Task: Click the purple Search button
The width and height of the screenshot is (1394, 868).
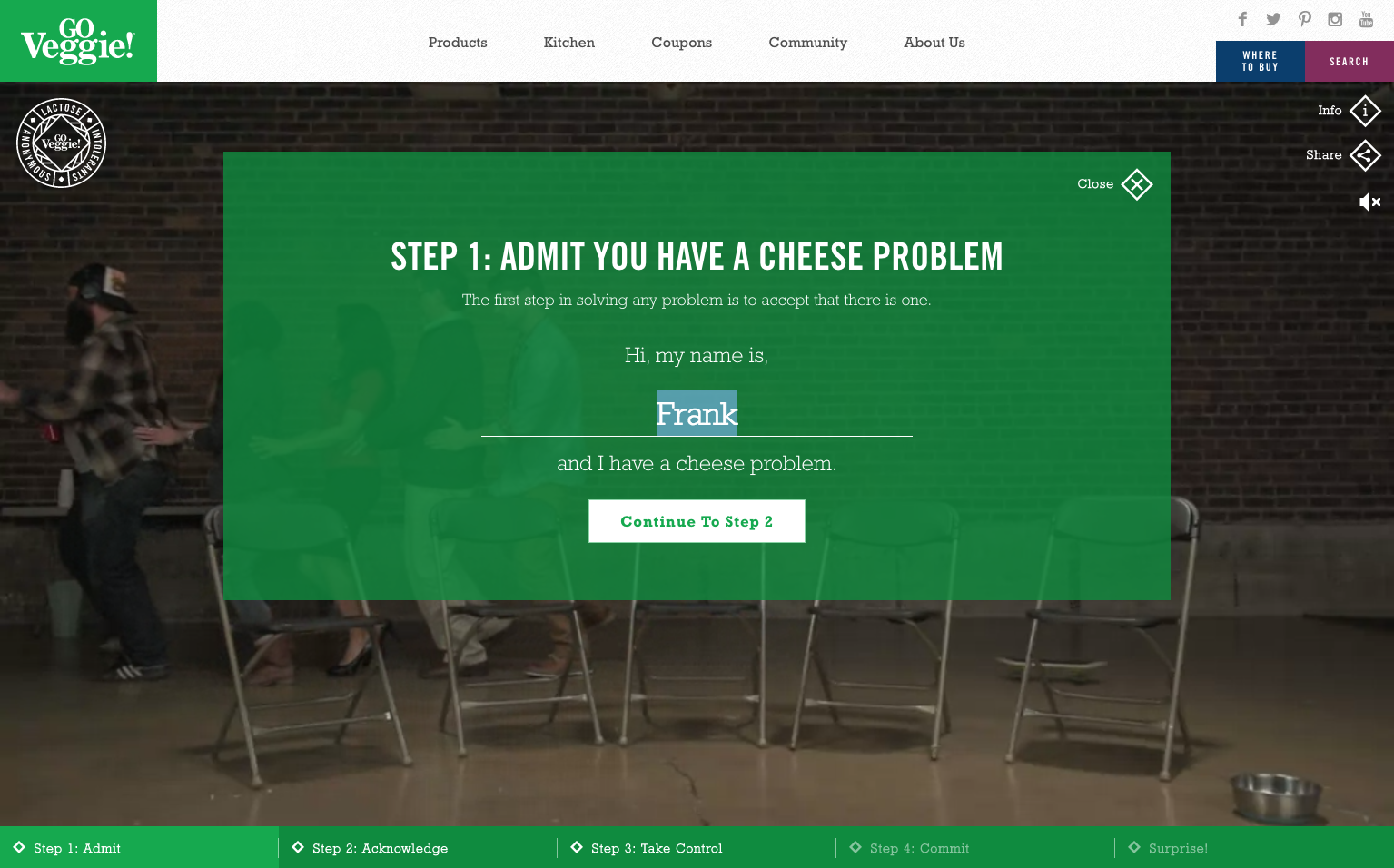Action: (x=1350, y=62)
